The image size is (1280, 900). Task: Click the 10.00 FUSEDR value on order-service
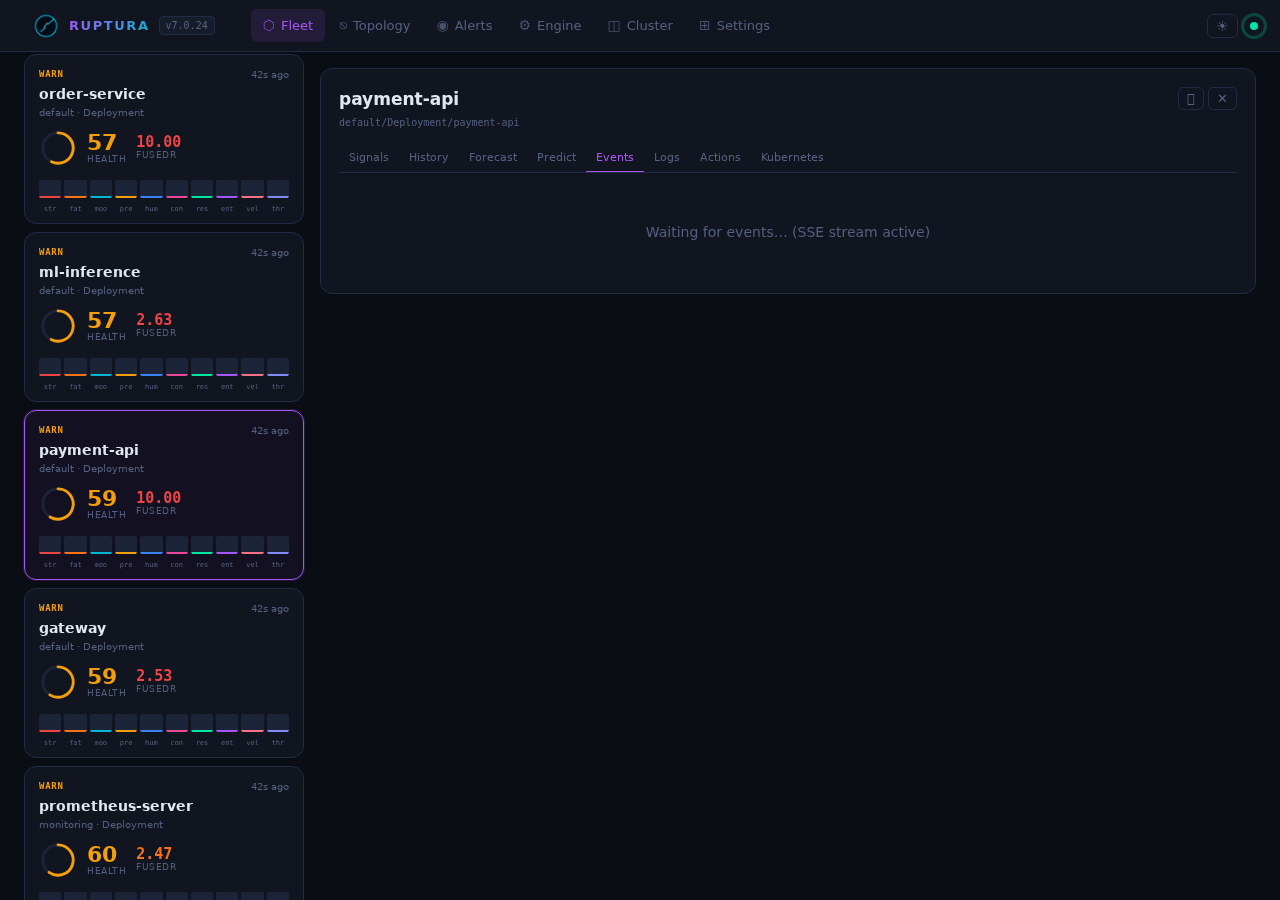click(159, 142)
